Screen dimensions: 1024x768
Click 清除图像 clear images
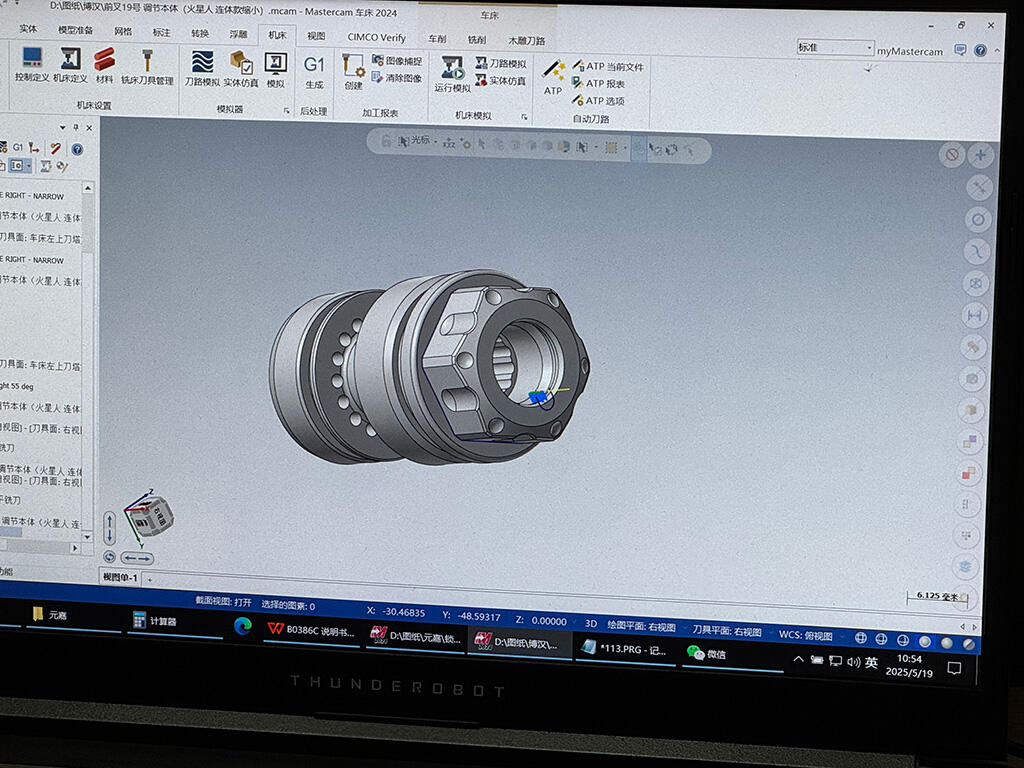tap(397, 78)
